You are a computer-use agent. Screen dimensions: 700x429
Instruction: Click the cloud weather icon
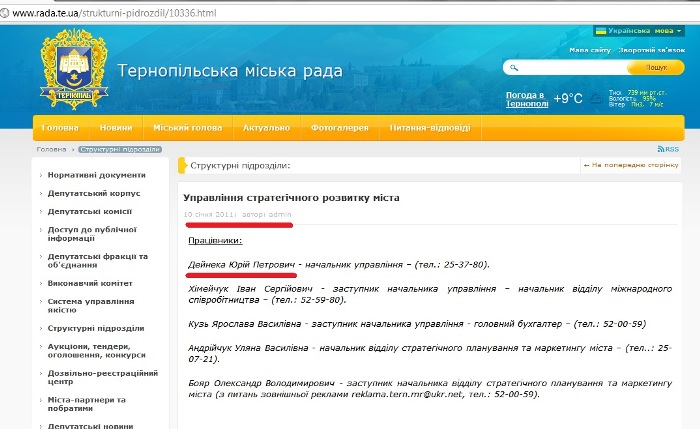click(596, 98)
